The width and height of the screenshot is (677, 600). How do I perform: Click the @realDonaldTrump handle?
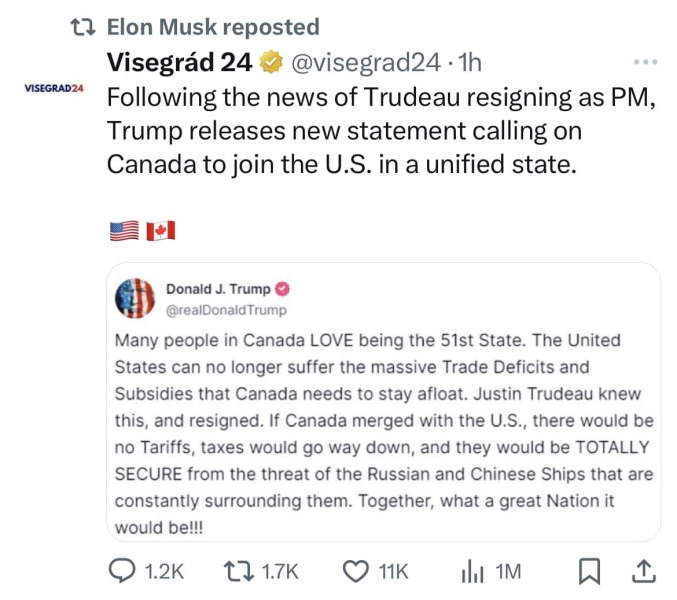pyautogui.click(x=219, y=309)
